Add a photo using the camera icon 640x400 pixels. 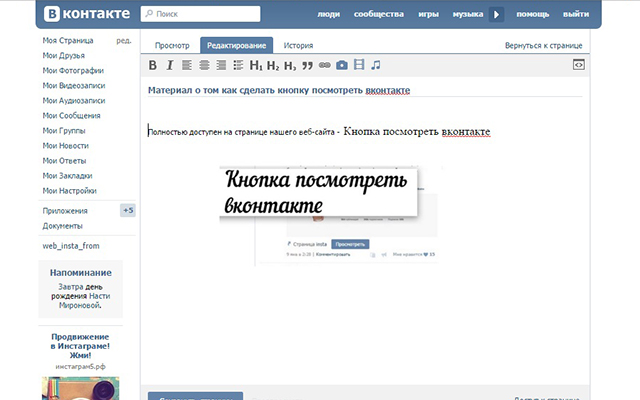(x=342, y=65)
